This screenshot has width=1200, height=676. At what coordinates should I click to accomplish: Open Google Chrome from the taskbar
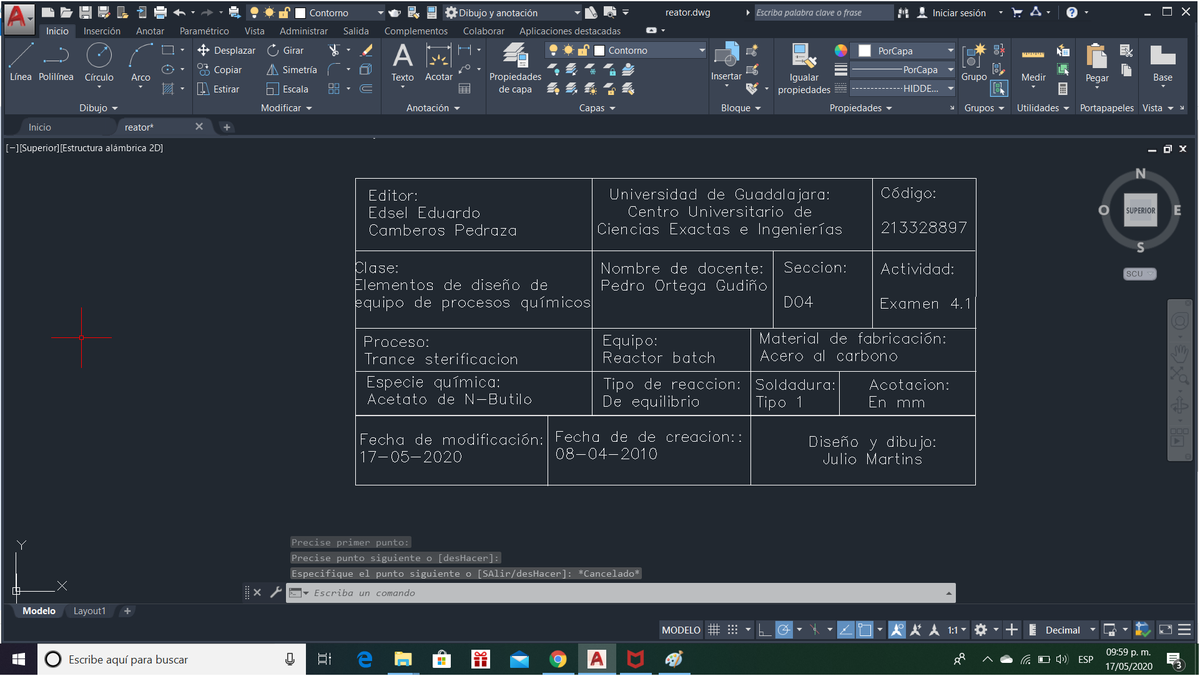(x=558, y=659)
